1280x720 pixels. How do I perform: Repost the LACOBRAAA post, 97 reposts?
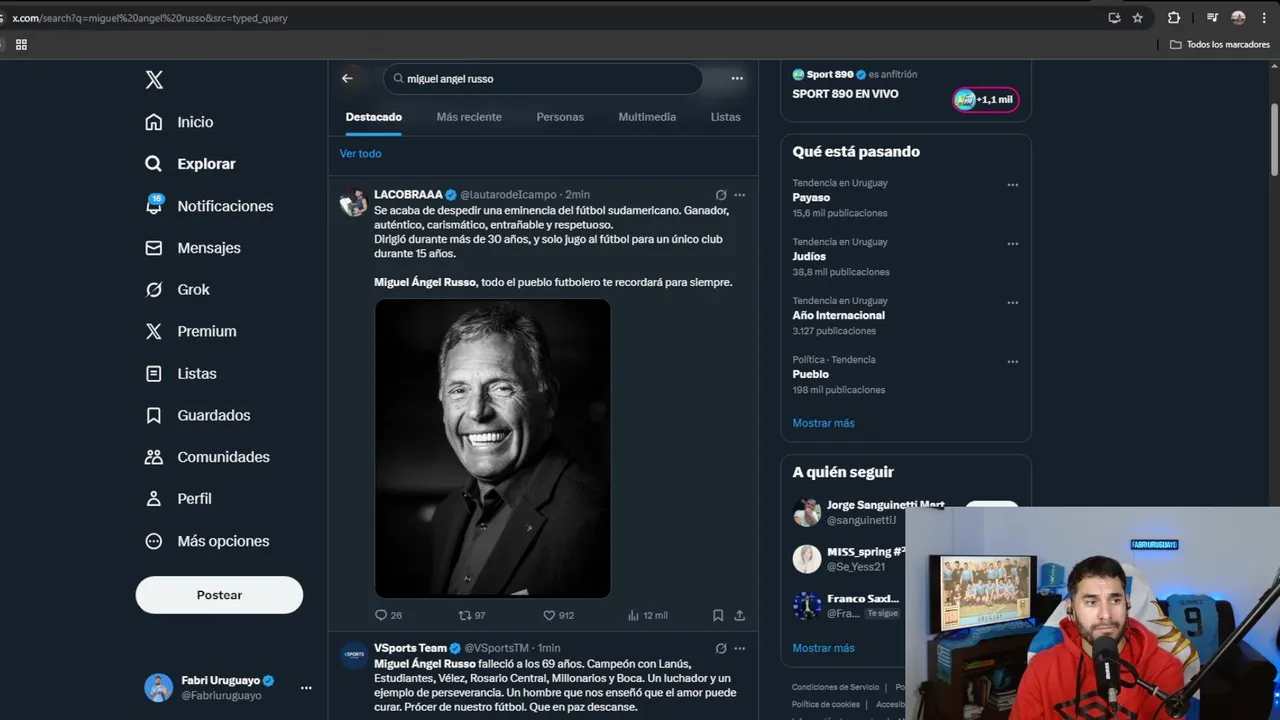point(471,616)
